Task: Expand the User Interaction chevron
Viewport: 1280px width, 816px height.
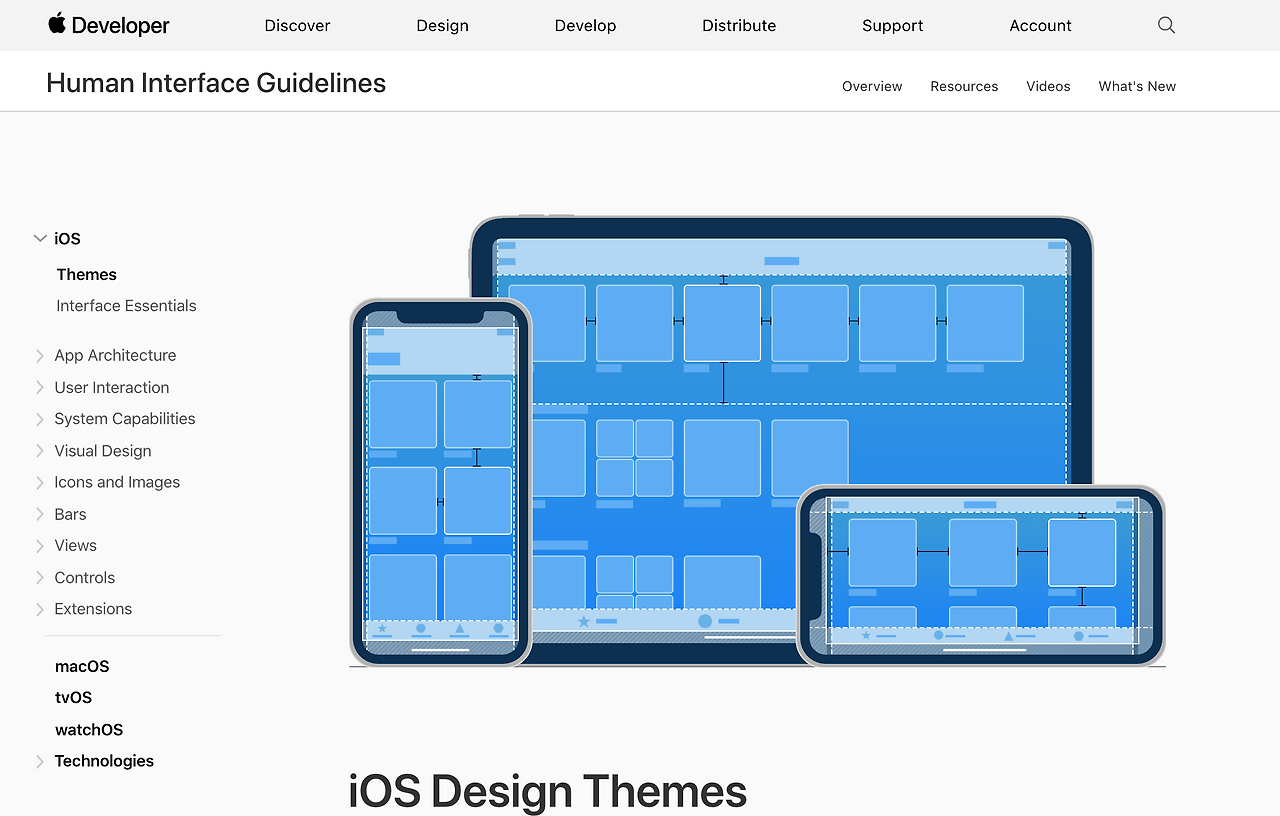Action: click(x=40, y=388)
